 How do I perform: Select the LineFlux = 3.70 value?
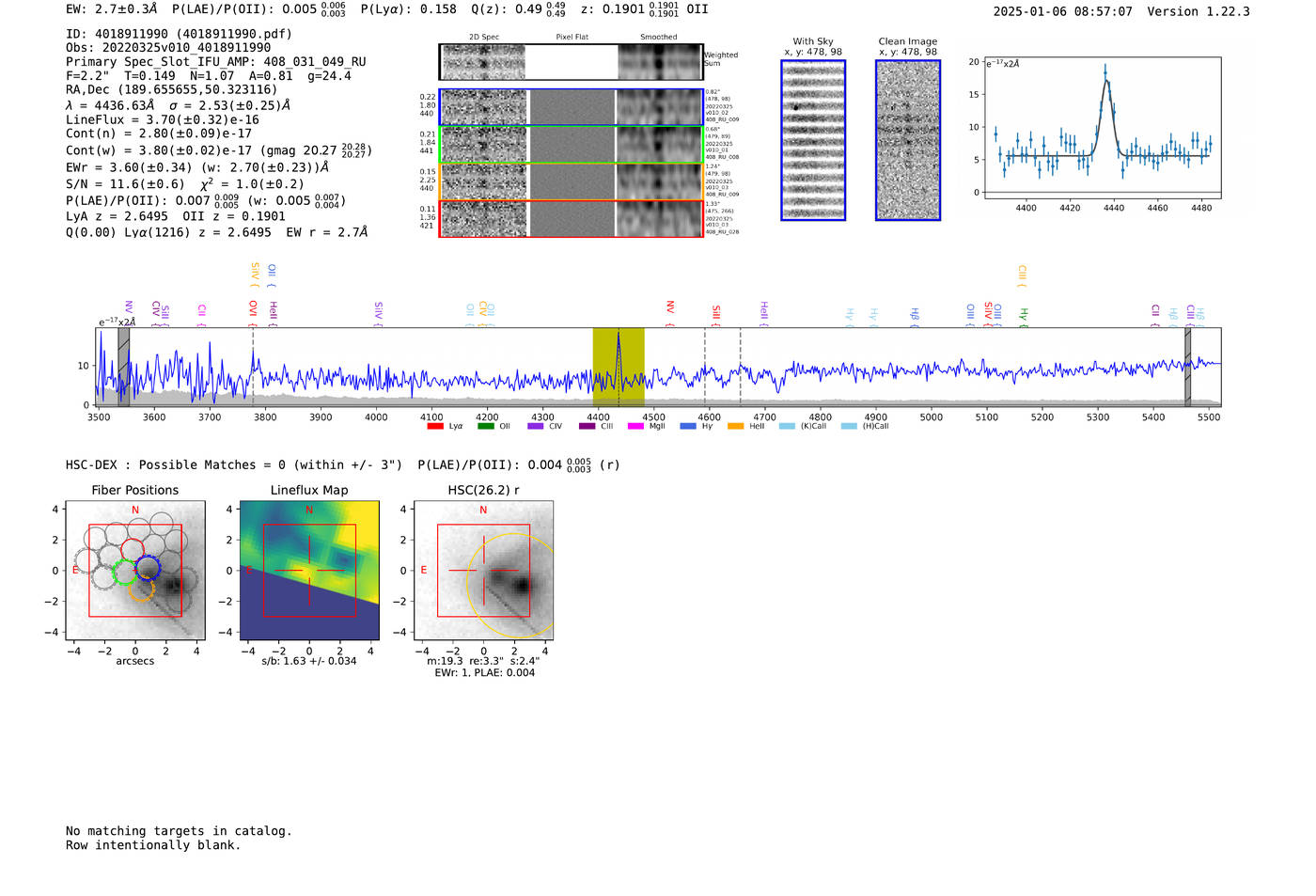pos(163,119)
